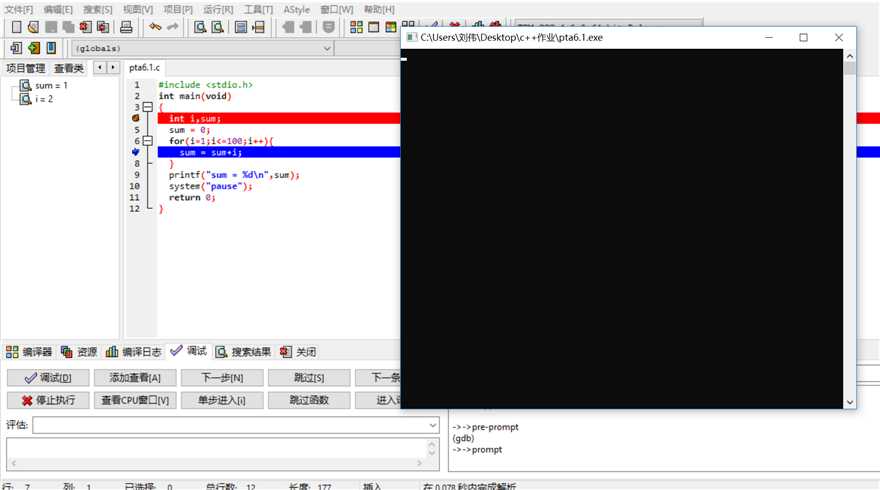The image size is (880, 490).
Task: Switch to the 查看类 panel tab
Action: click(x=69, y=68)
